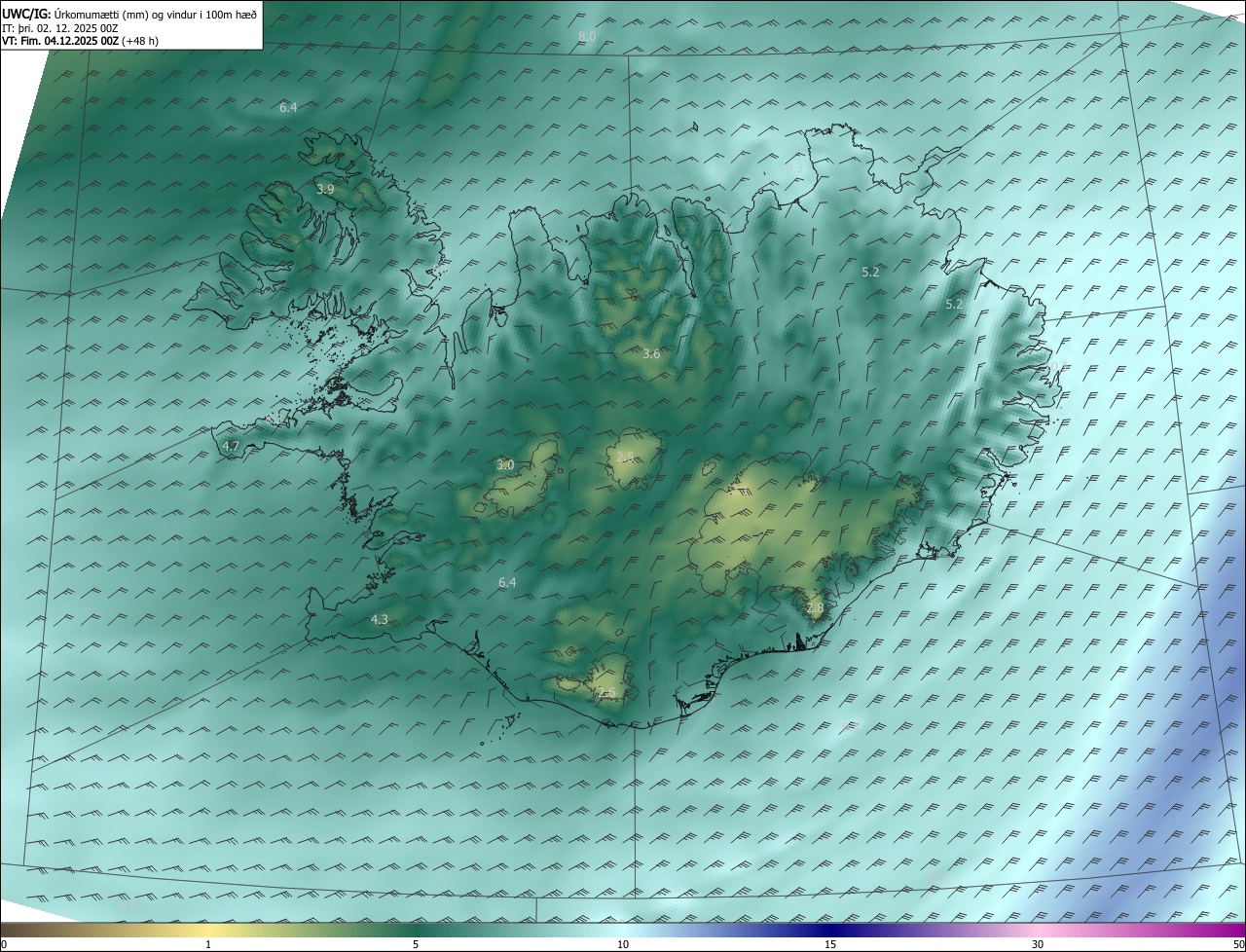Click the 2.5 value label on Hofsjökull

tap(625, 457)
